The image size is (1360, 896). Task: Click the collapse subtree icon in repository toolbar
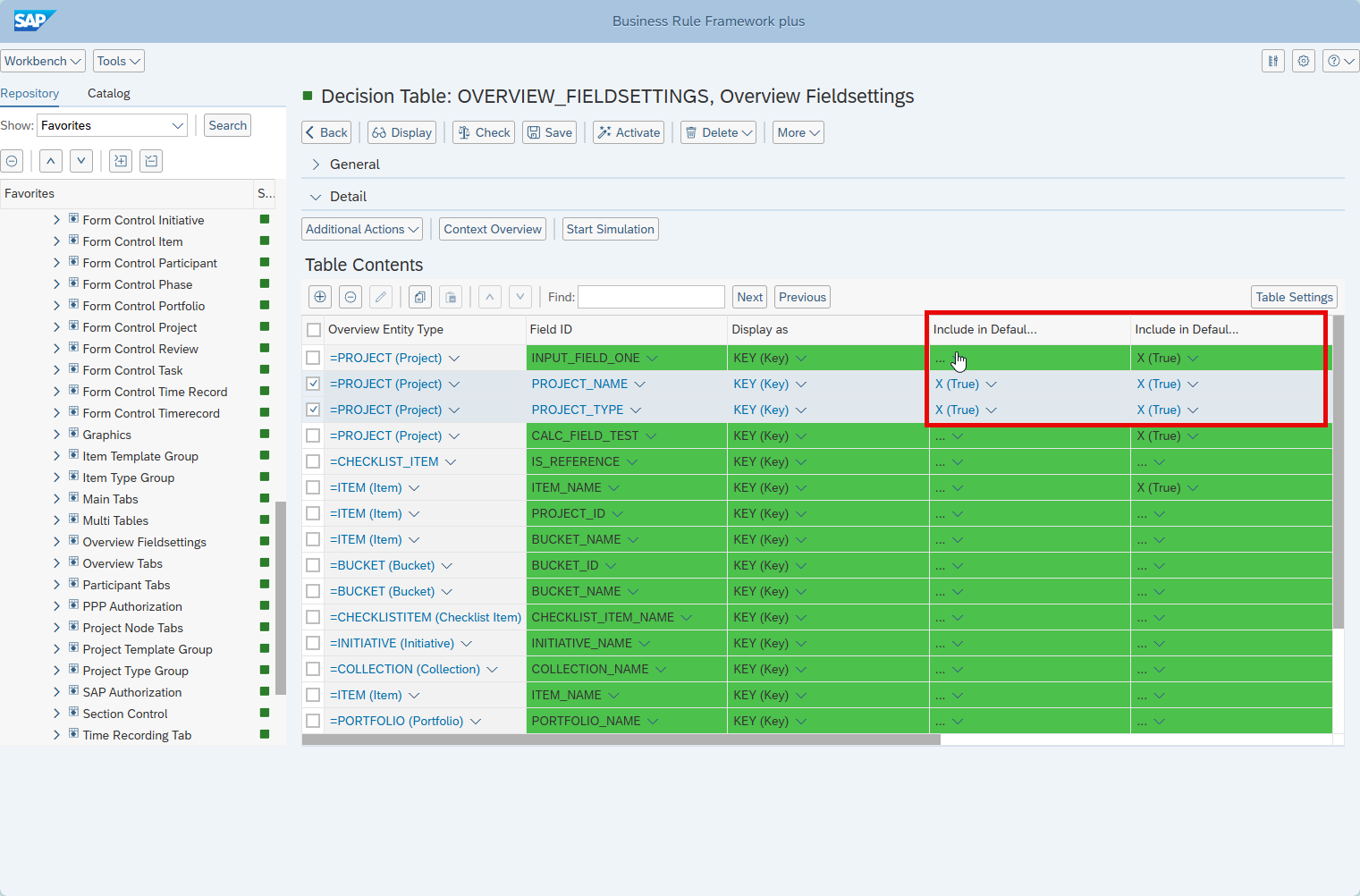tap(151, 161)
